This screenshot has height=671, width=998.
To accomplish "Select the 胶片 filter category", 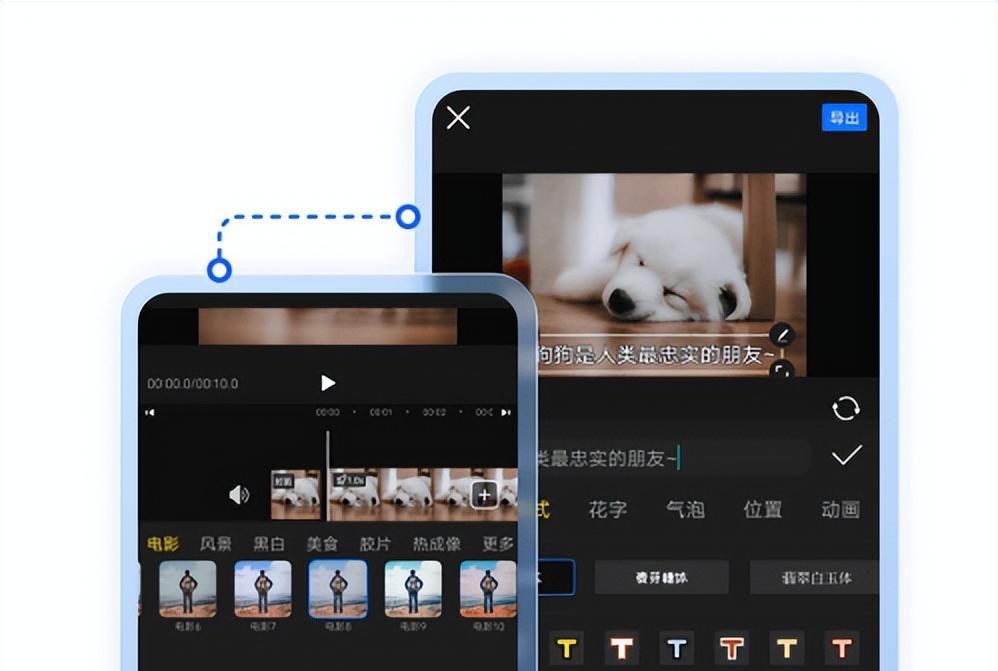I will (375, 544).
